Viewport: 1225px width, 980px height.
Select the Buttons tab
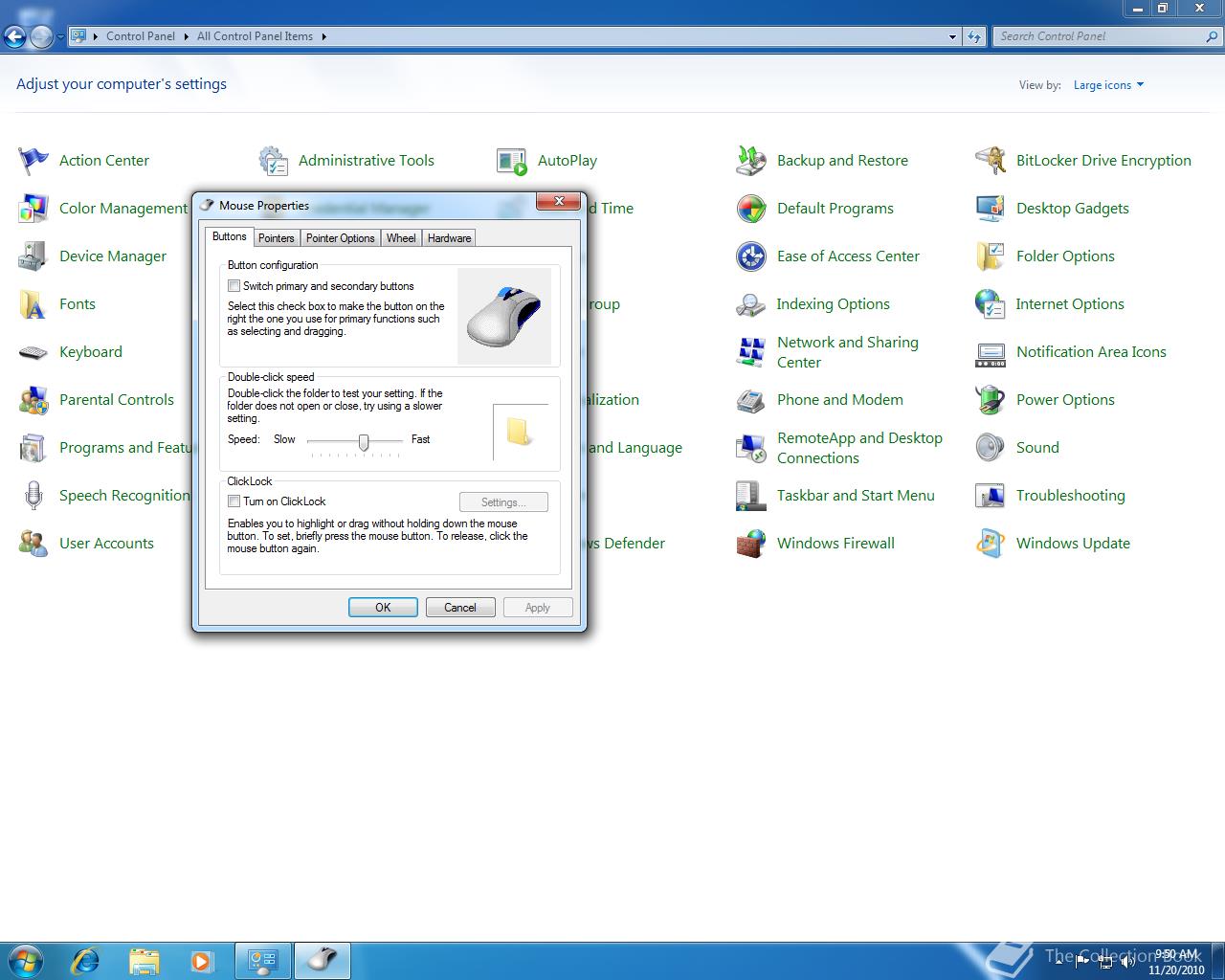[229, 236]
